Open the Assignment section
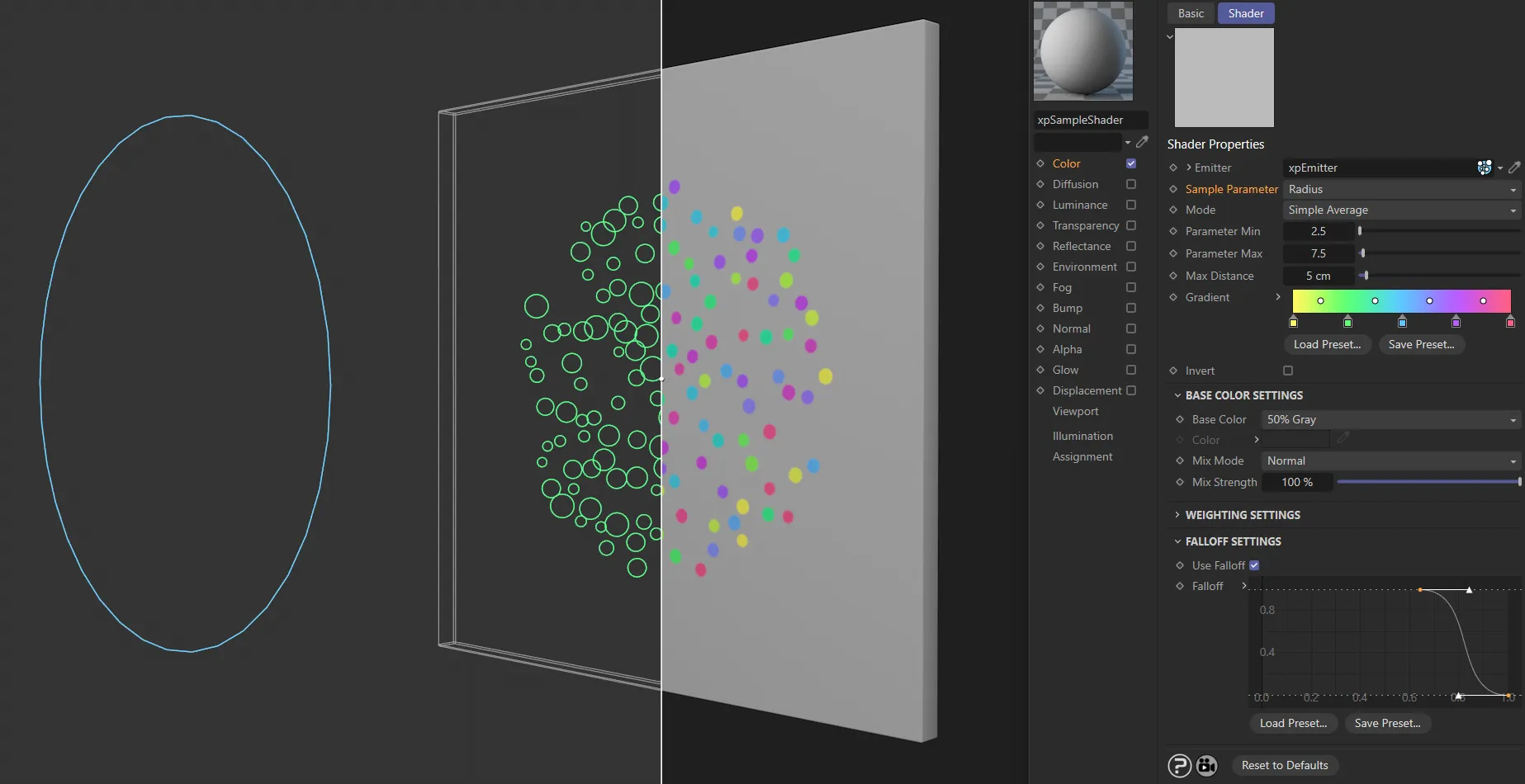This screenshot has width=1525, height=784. click(1082, 456)
